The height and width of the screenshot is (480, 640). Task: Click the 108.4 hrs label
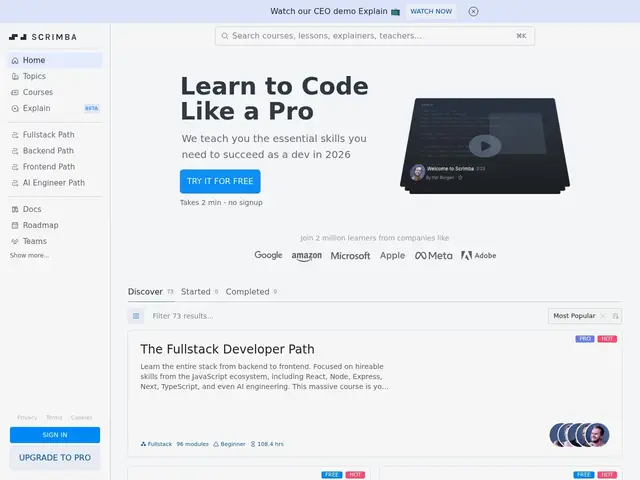tap(267, 444)
